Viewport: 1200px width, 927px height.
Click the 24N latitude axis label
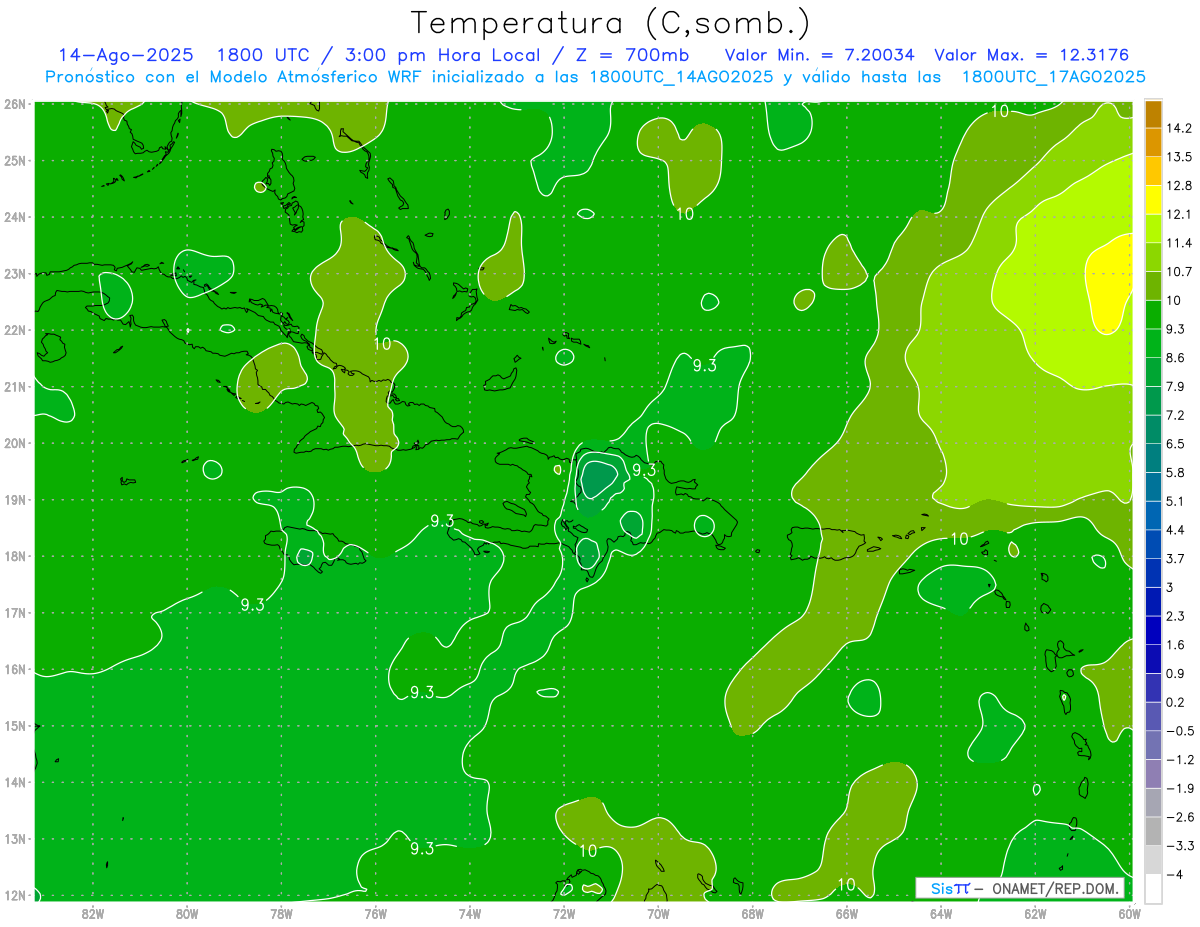(15, 217)
